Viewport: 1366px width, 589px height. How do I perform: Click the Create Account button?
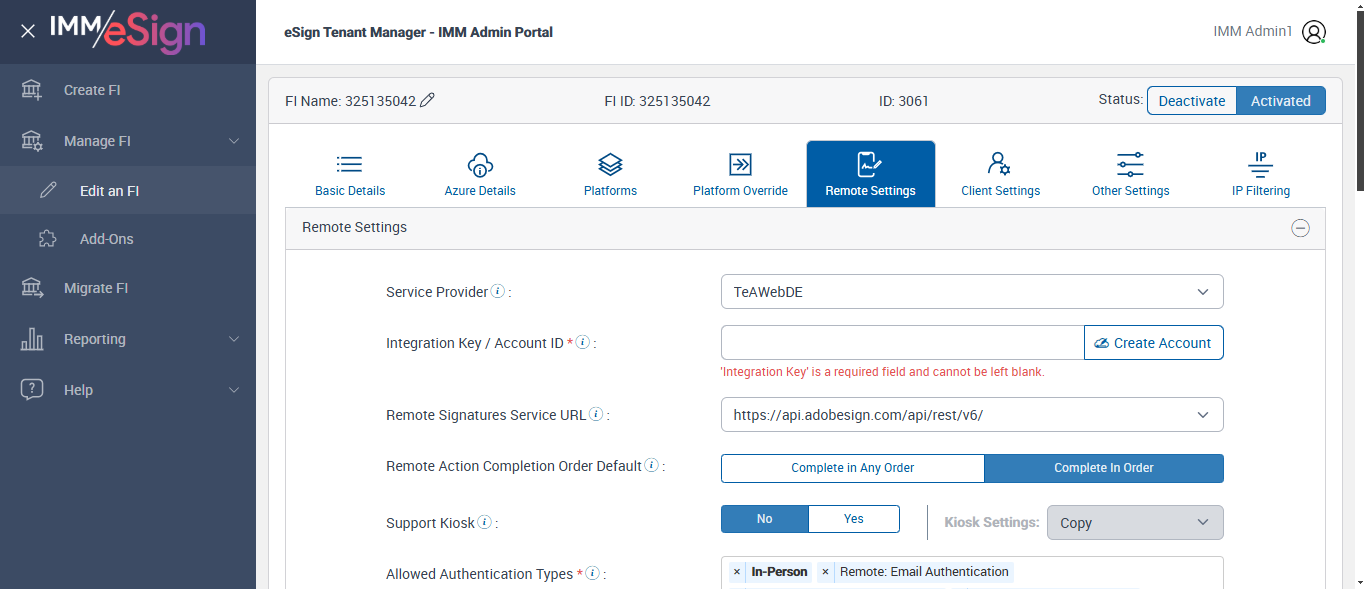click(1153, 343)
